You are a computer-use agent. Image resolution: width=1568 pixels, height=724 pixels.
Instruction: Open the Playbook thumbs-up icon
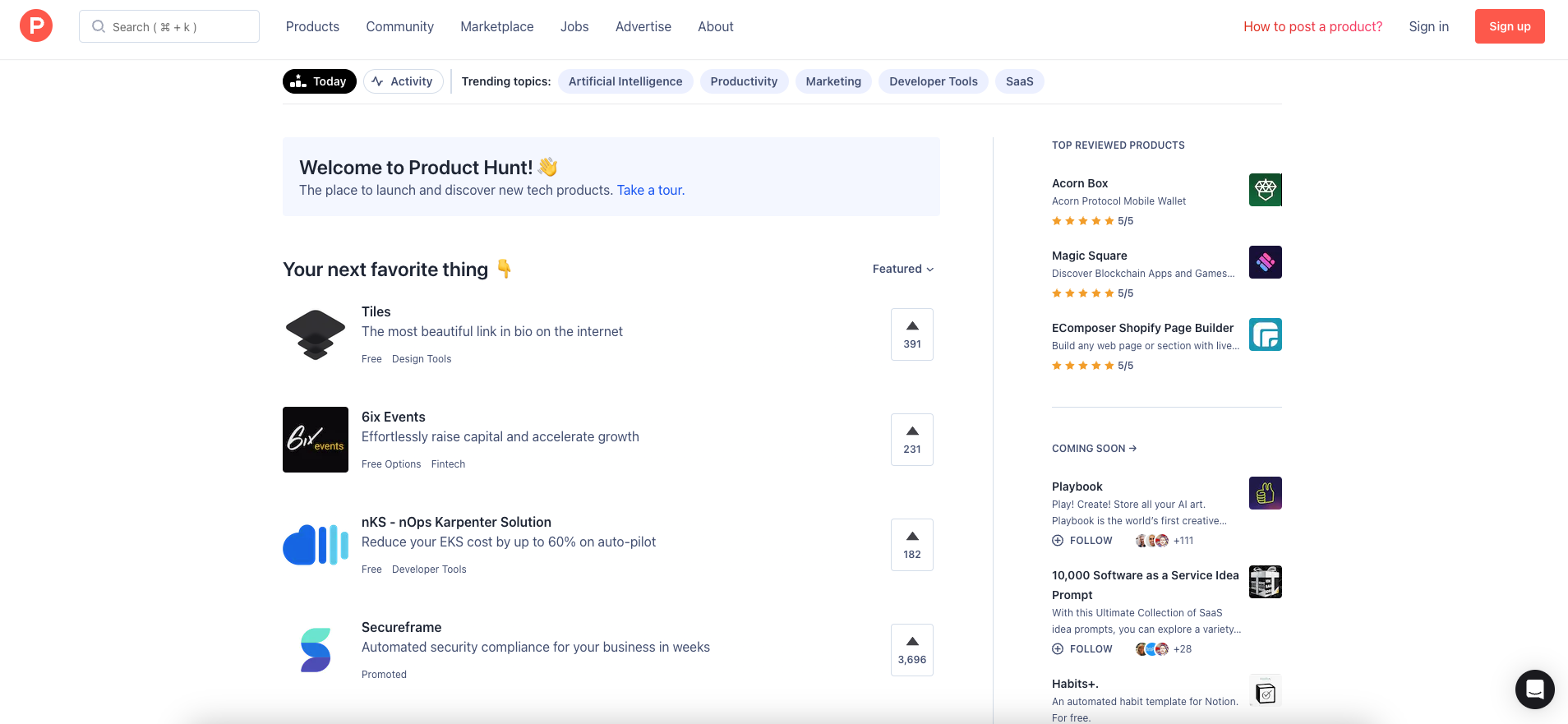click(x=1266, y=493)
